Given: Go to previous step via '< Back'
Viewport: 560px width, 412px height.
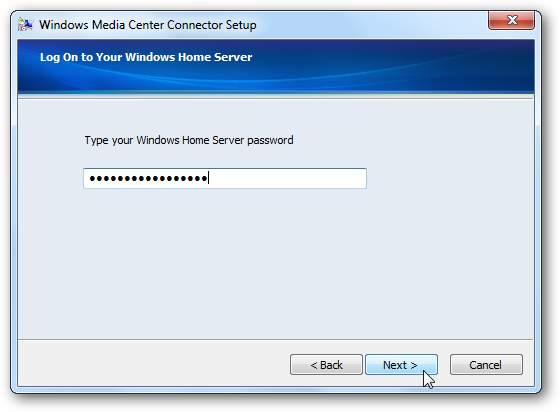Looking at the screenshot, I should tap(326, 365).
